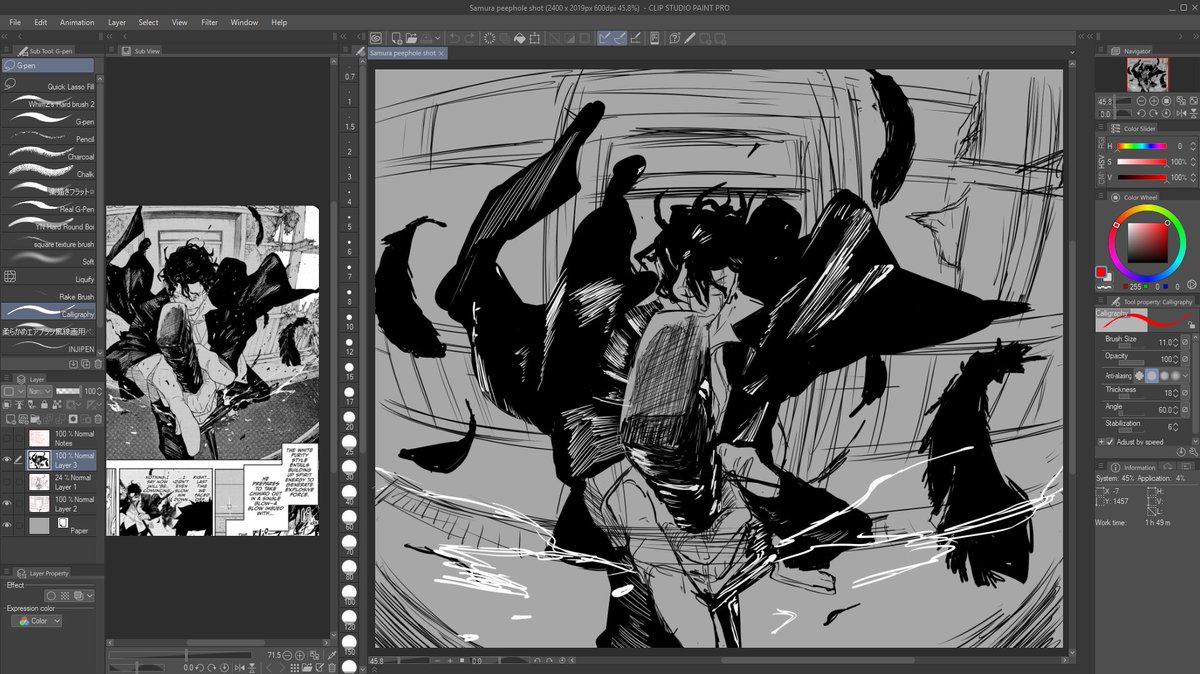Click the Navigator thumbnail preview
The image size is (1200, 674).
coord(1148,76)
